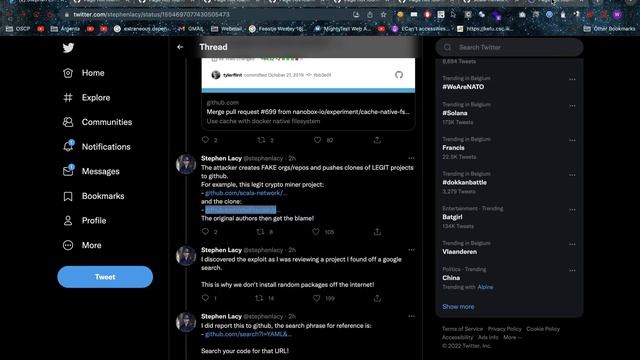Open the options menu for the China trend

pyautogui.click(x=572, y=271)
